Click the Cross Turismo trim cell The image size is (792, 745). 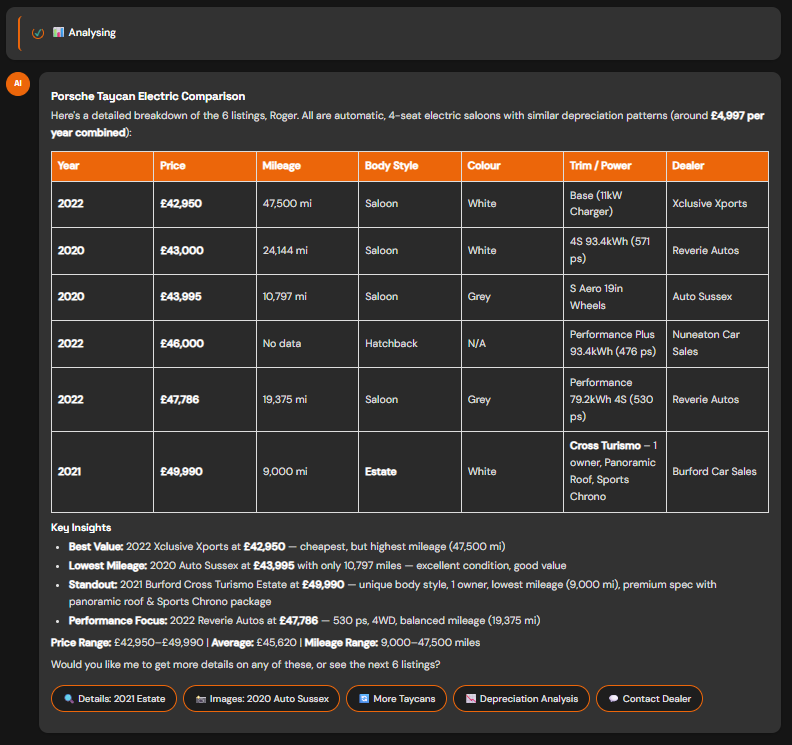615,472
